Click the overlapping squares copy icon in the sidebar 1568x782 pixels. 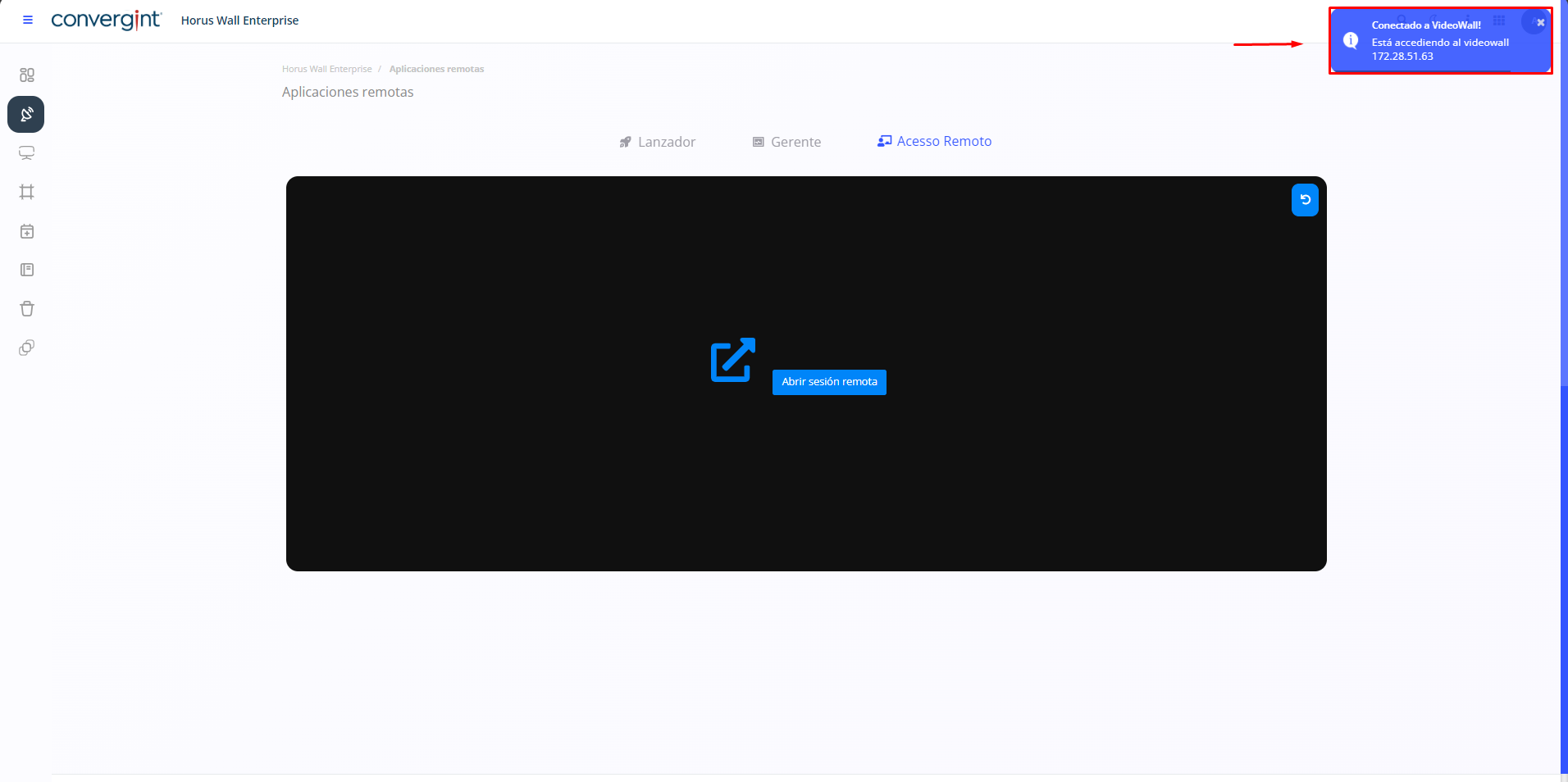(27, 348)
